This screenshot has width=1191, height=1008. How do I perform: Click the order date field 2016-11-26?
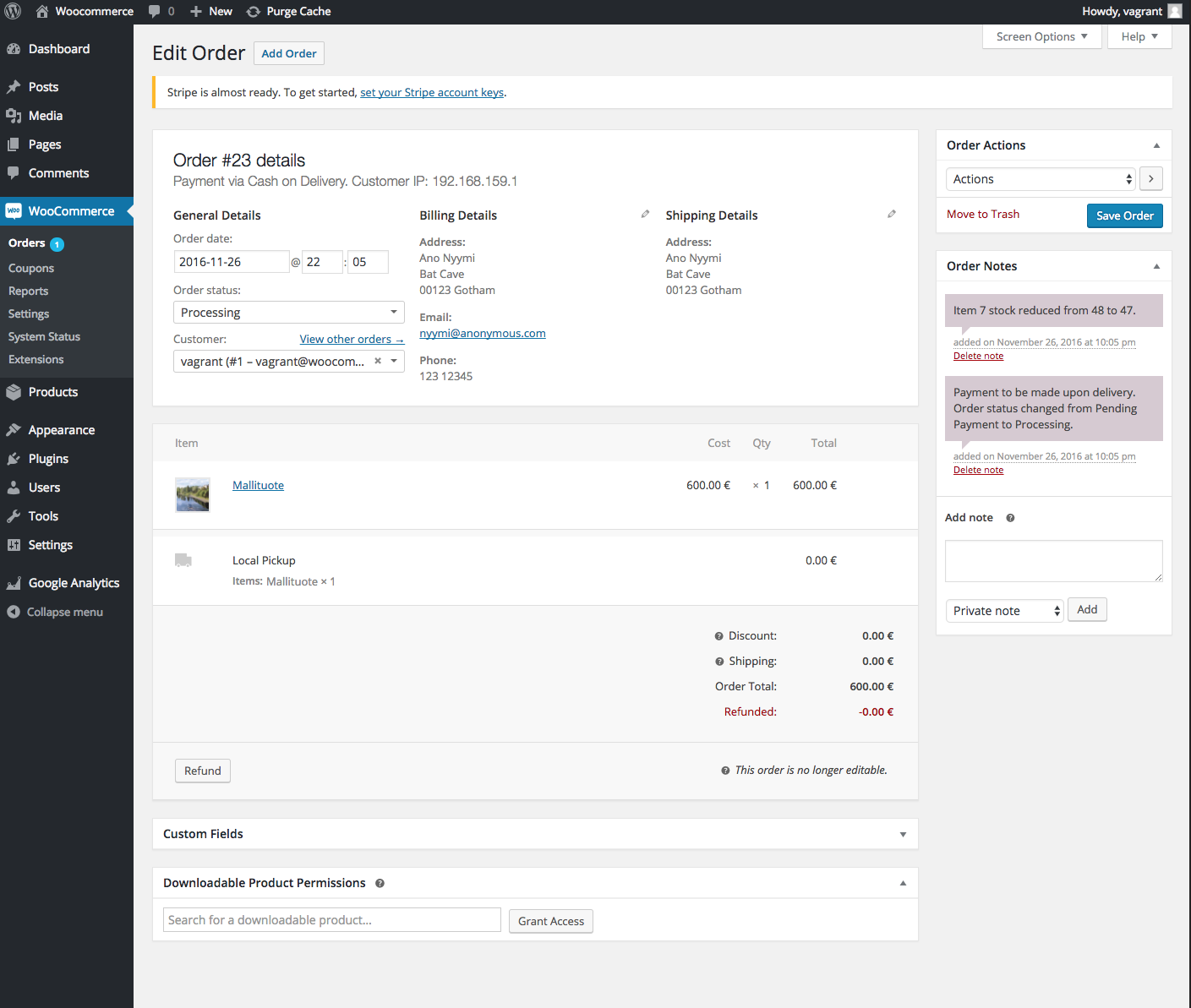[x=232, y=262]
